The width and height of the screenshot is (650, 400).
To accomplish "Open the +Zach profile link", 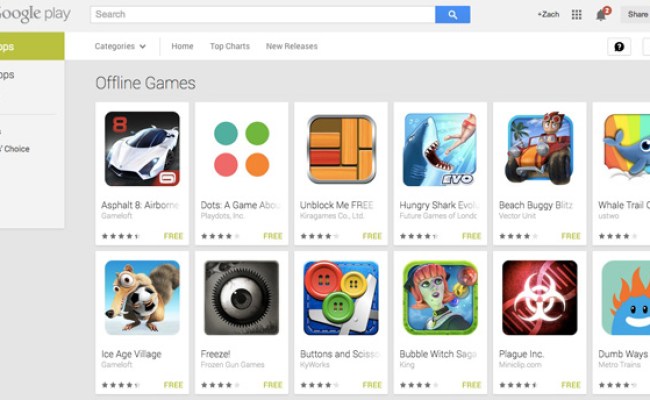I will point(548,15).
